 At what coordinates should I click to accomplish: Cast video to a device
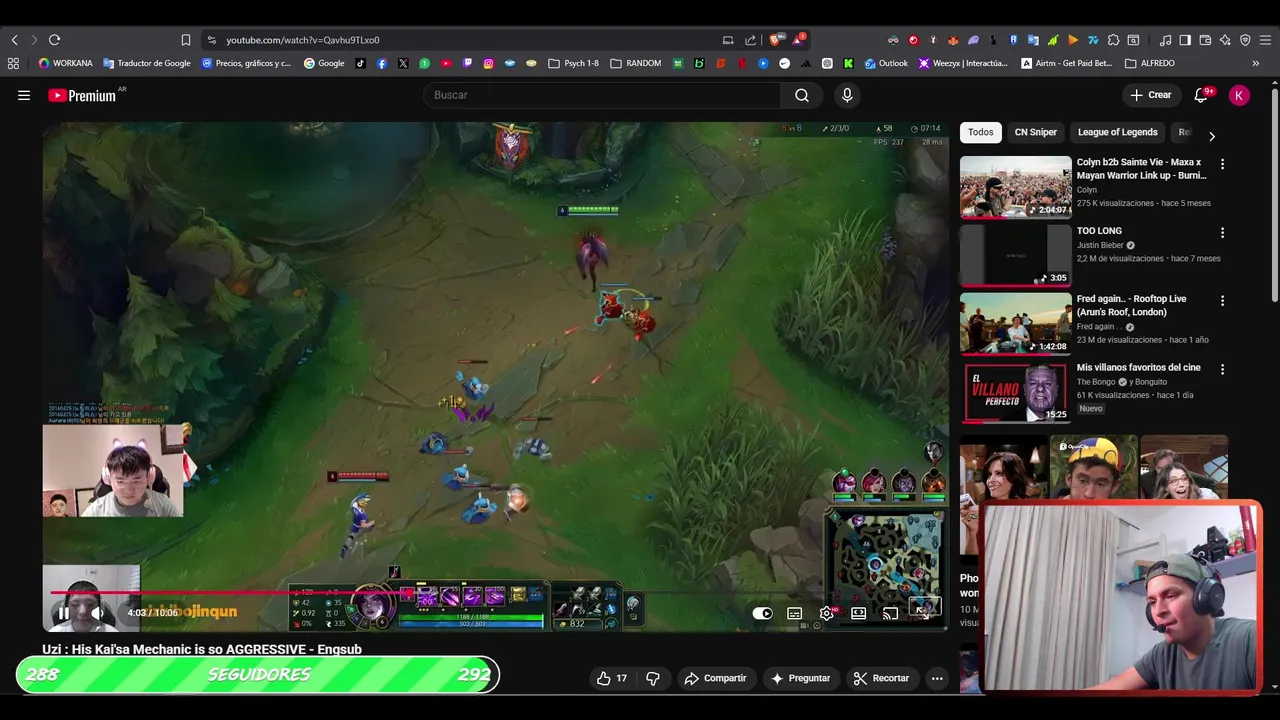(x=890, y=614)
